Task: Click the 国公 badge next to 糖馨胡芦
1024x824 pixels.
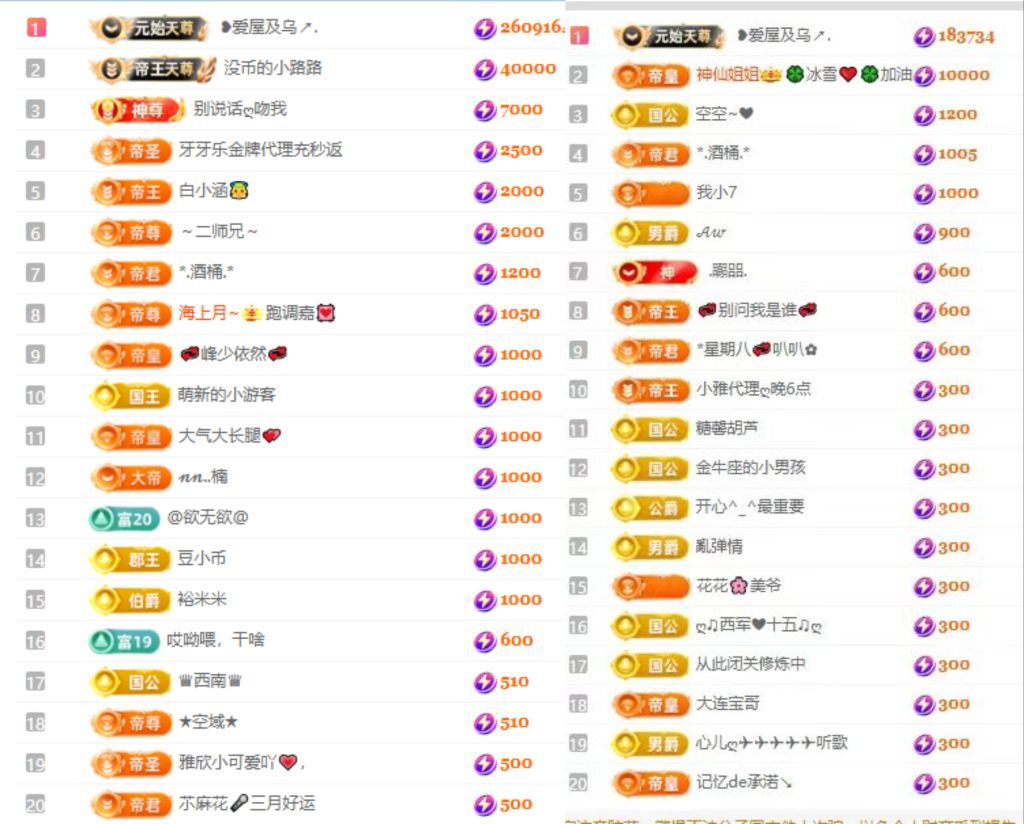Action: pyautogui.click(x=648, y=429)
